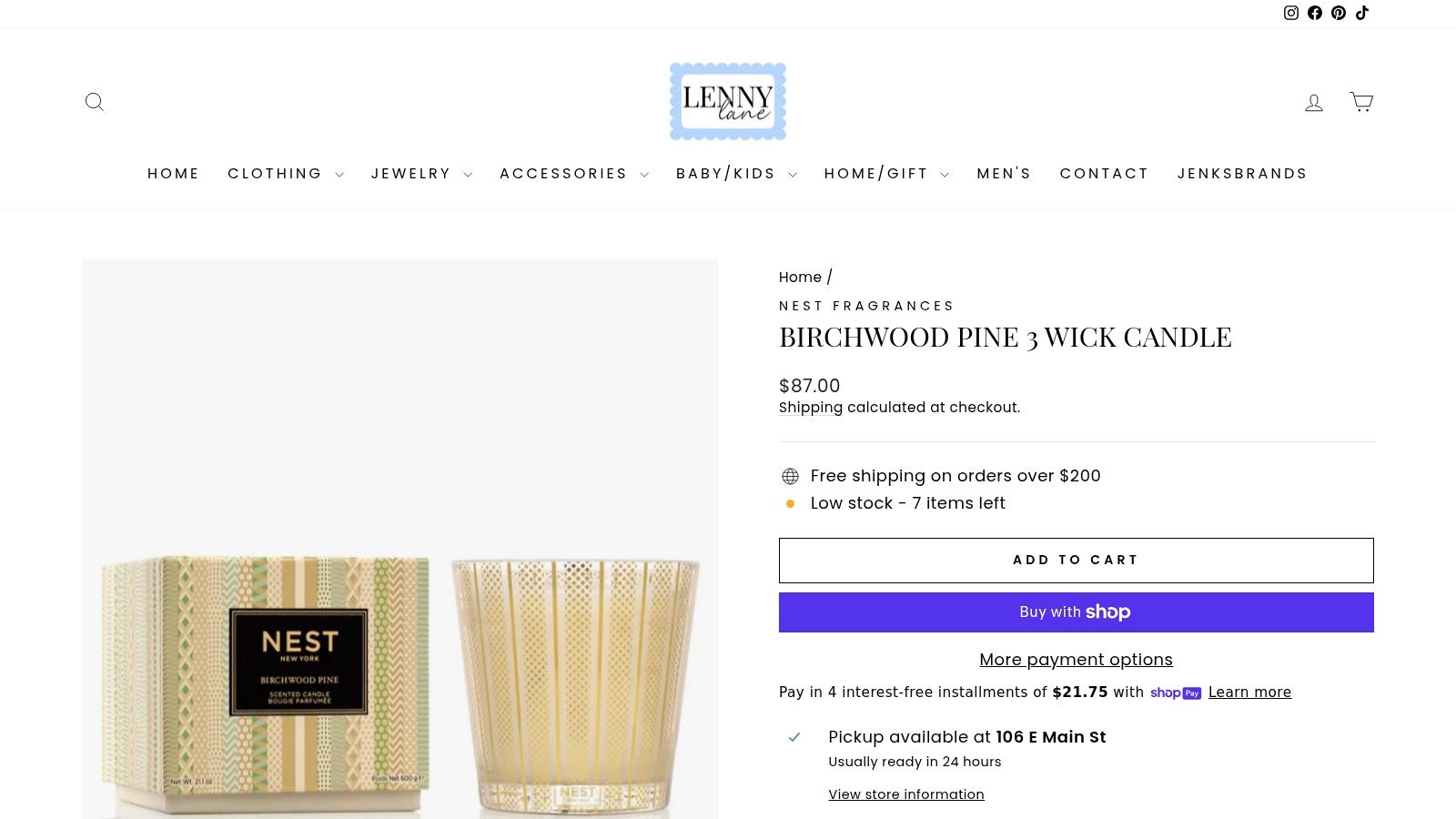1456x819 pixels.
Task: Buy with Shop button
Action: [x=1077, y=612]
